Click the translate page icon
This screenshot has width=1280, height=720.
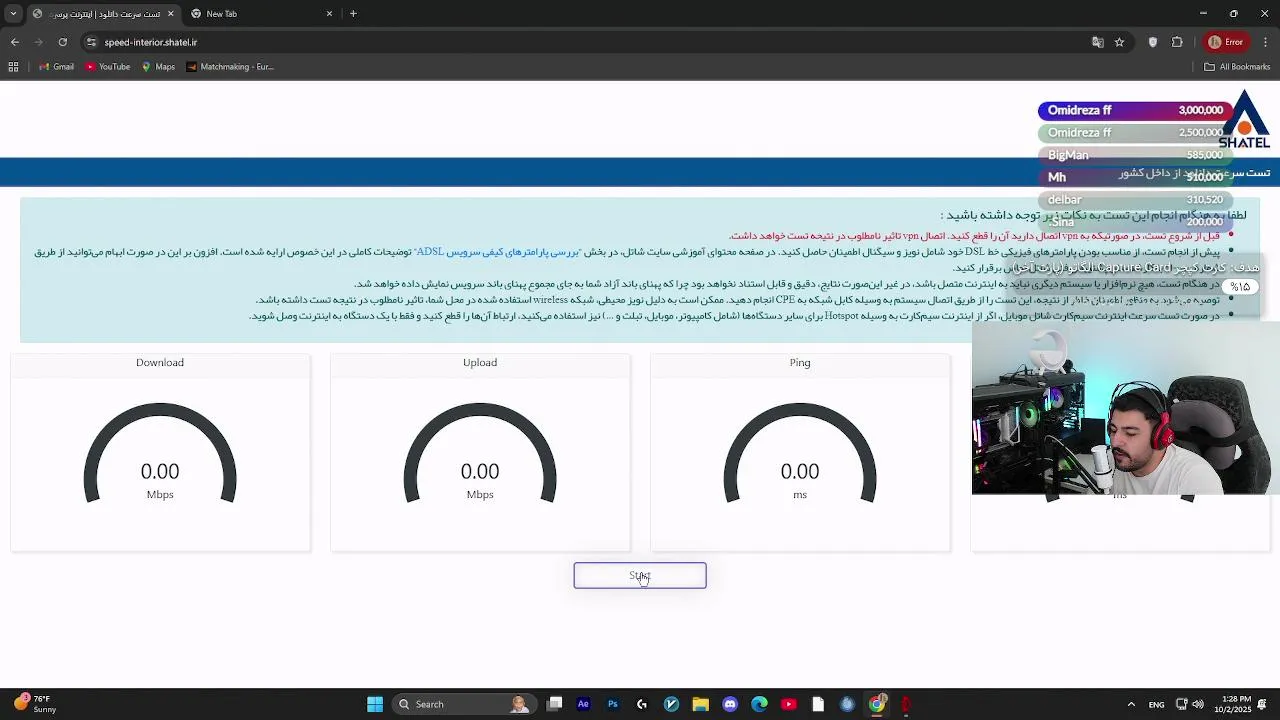1097,42
